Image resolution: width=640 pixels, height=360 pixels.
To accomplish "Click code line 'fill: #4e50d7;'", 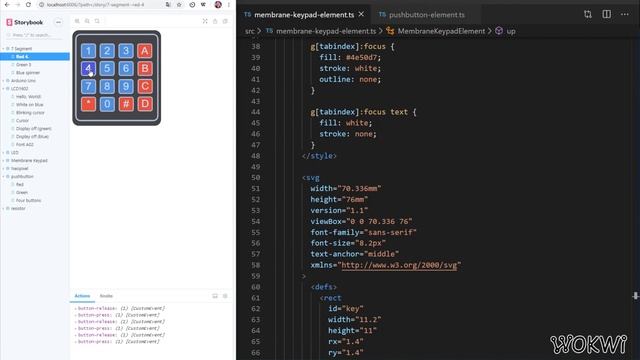I will coord(350,58).
